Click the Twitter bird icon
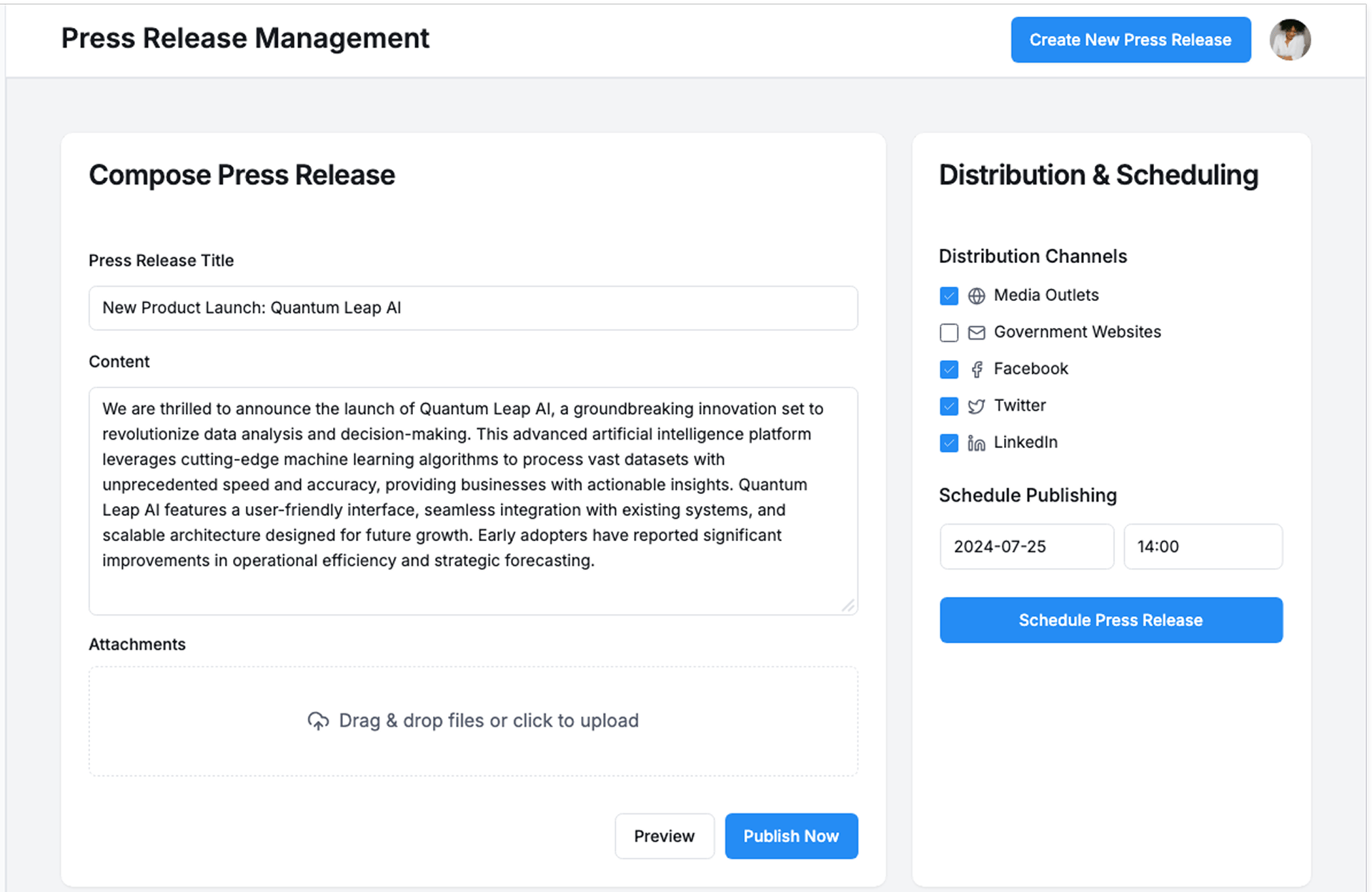This screenshot has height=892, width=1372. (x=976, y=406)
